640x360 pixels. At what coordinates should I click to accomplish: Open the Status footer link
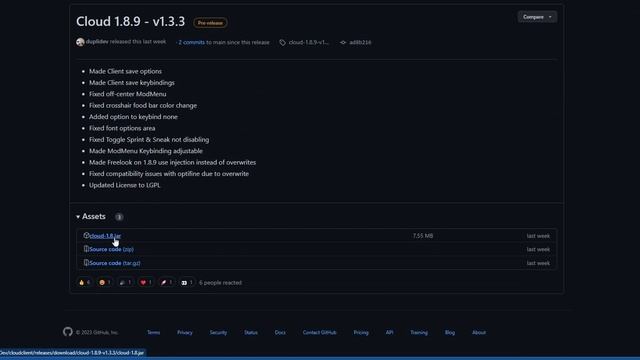[x=251, y=333]
